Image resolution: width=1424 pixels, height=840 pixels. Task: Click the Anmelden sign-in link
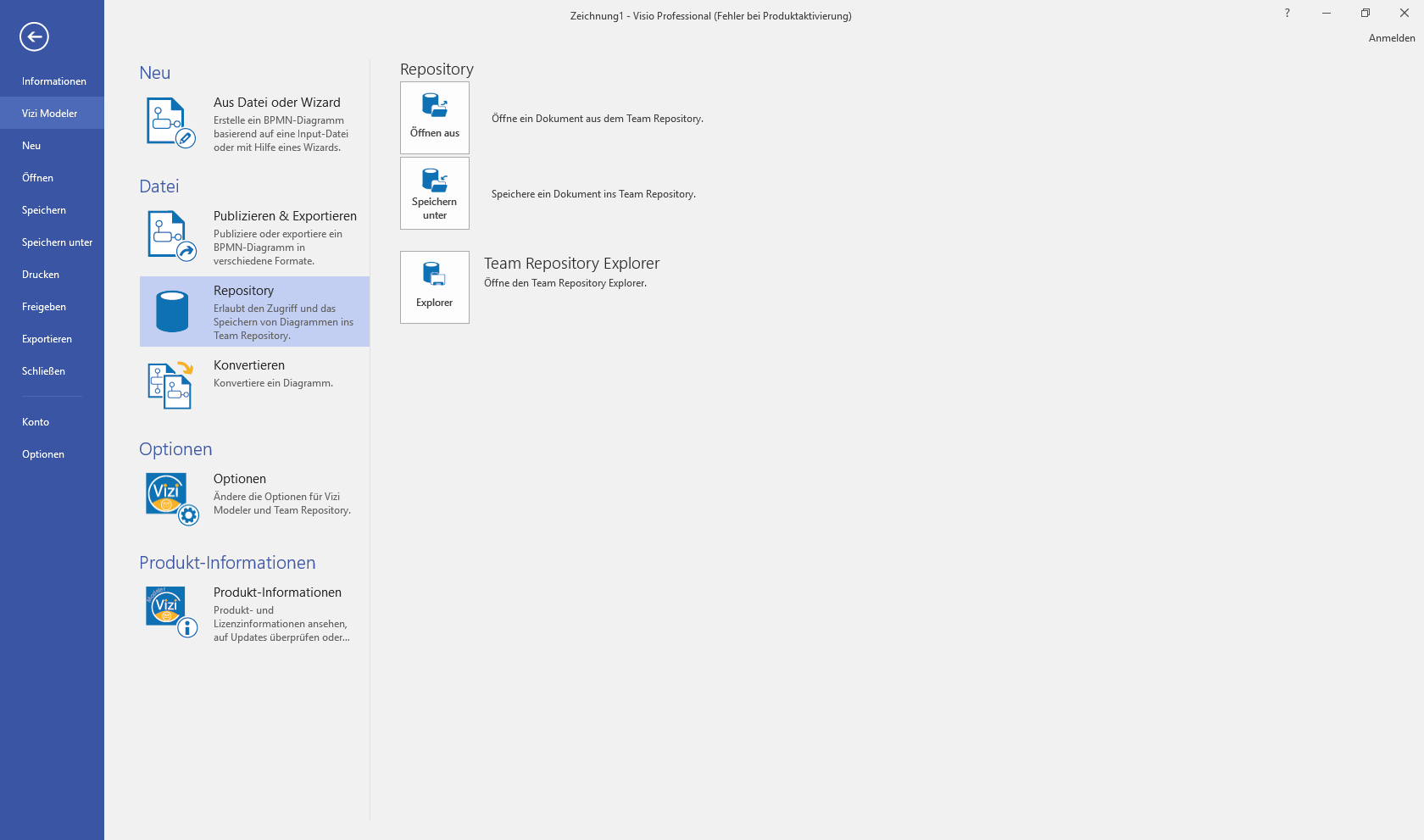pos(1392,38)
